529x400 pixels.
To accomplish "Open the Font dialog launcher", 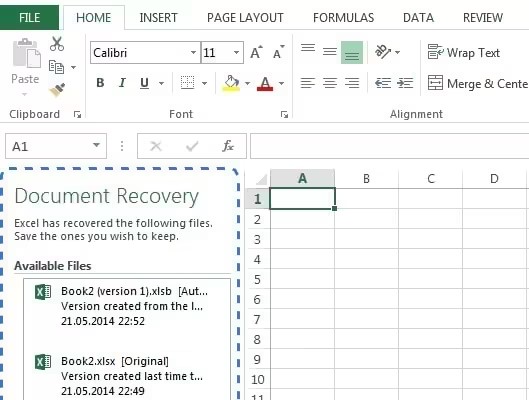I will [284, 115].
